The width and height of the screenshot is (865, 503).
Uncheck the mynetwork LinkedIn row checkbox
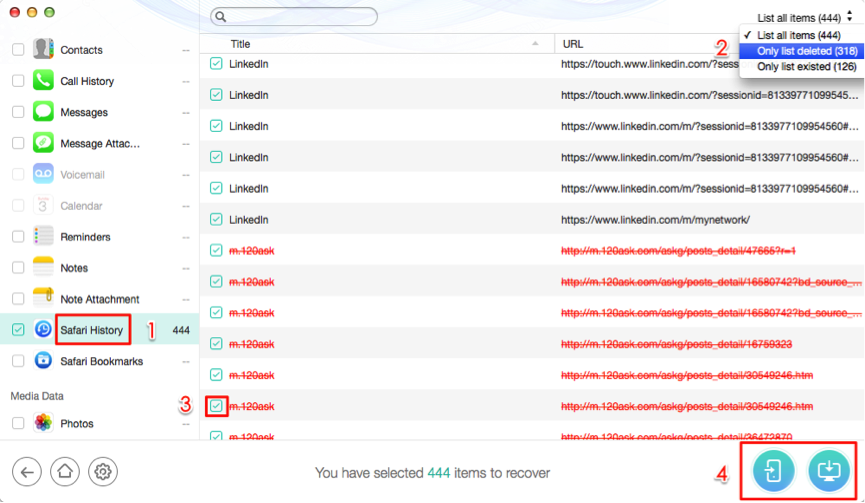pos(216,220)
